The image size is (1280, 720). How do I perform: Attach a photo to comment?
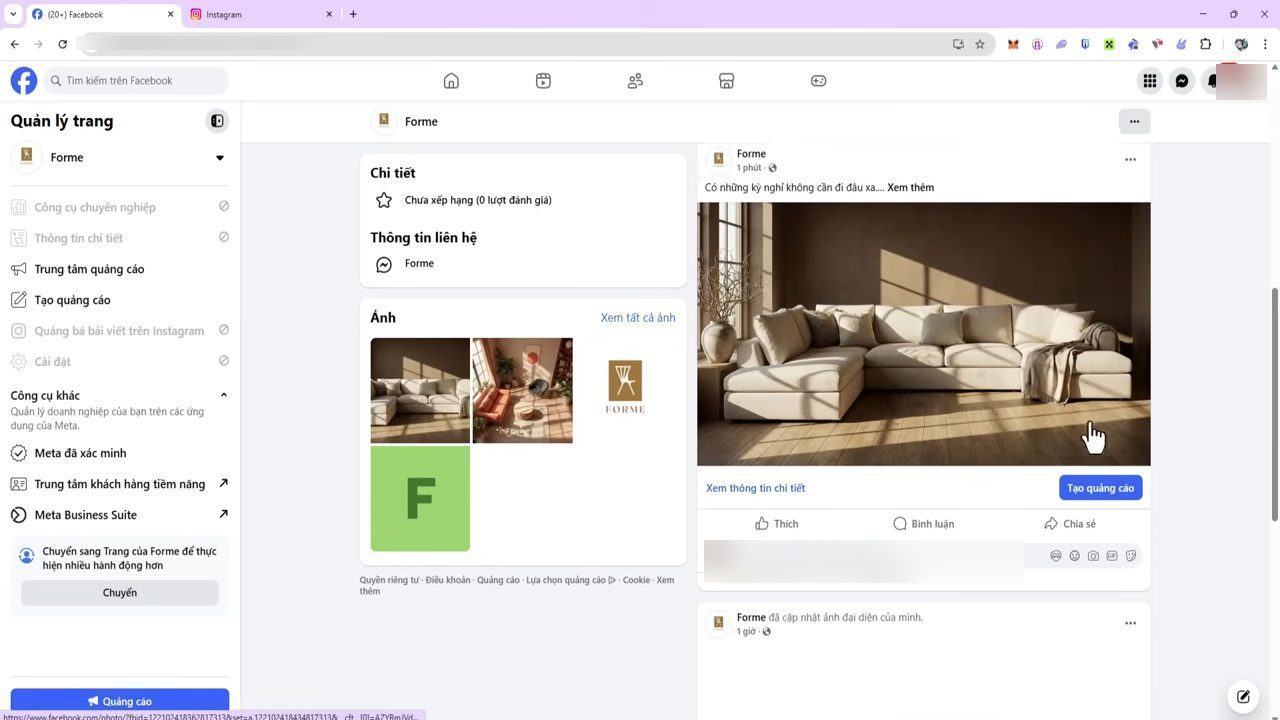point(1093,556)
